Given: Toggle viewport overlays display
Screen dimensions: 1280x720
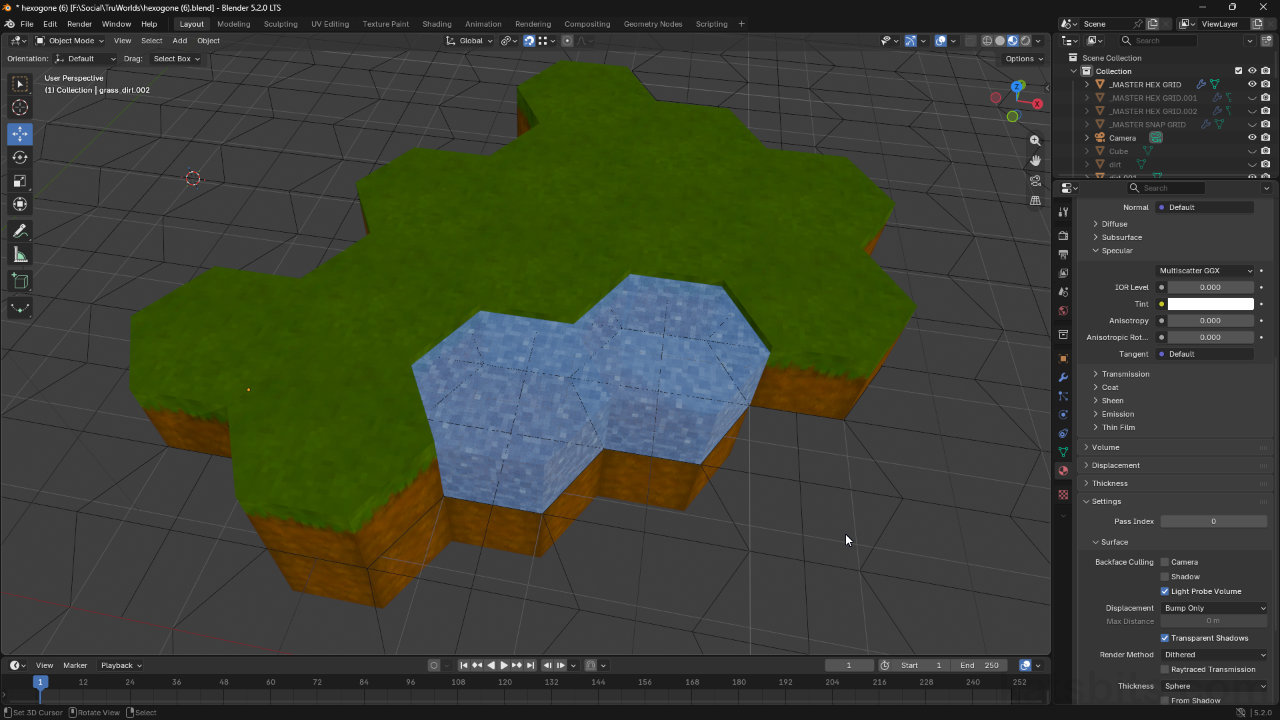Looking at the screenshot, I should click(941, 41).
